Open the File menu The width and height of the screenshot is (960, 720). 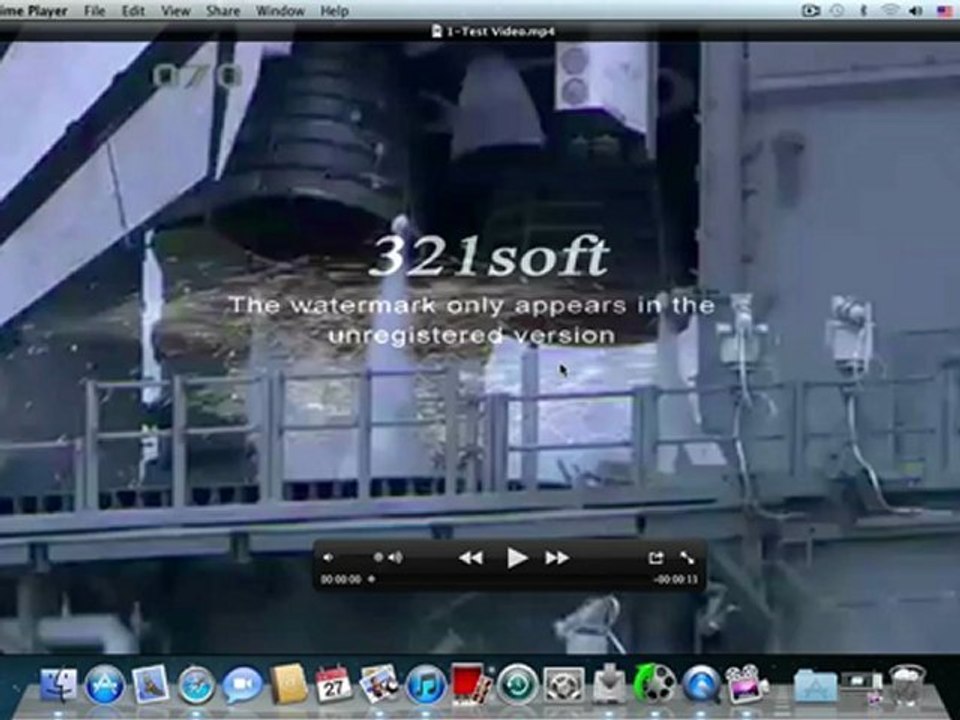[x=94, y=10]
